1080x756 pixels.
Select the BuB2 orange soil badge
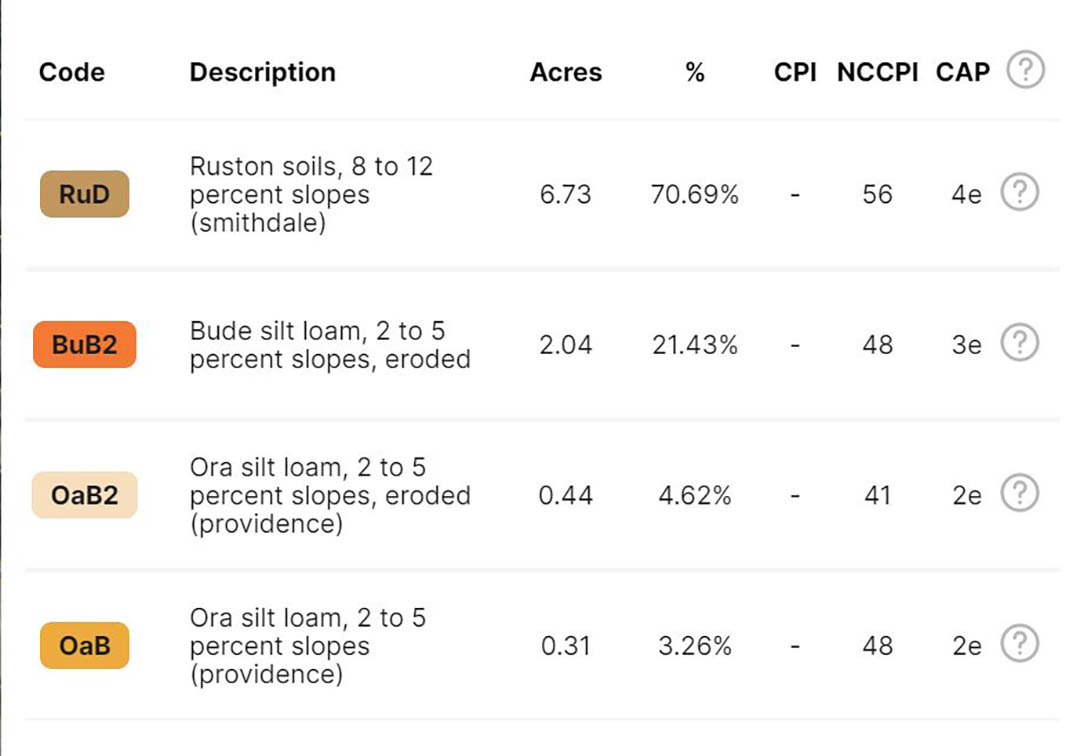click(85, 344)
